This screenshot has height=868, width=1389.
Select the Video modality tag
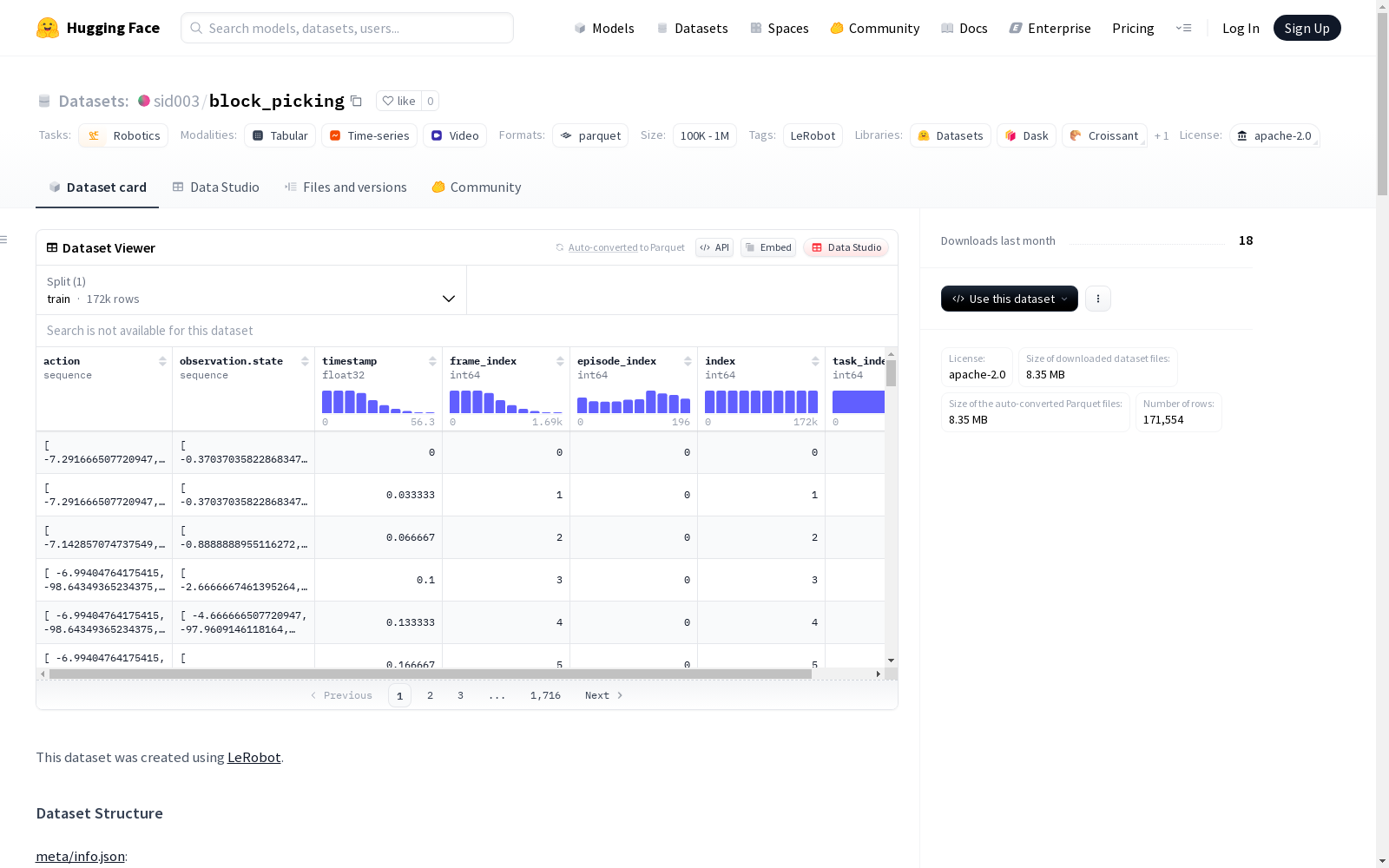coord(455,135)
